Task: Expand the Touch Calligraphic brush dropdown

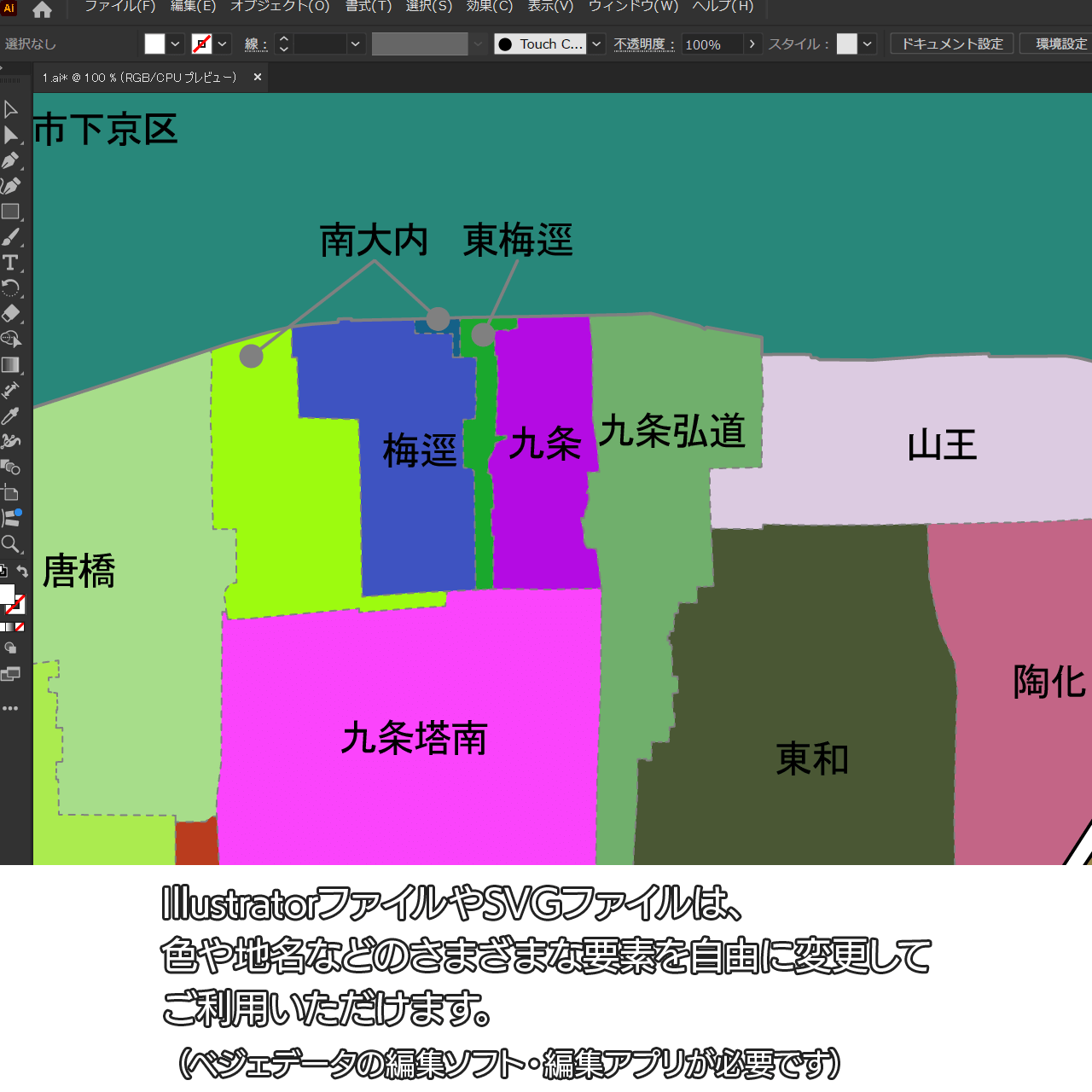Action: (597, 44)
